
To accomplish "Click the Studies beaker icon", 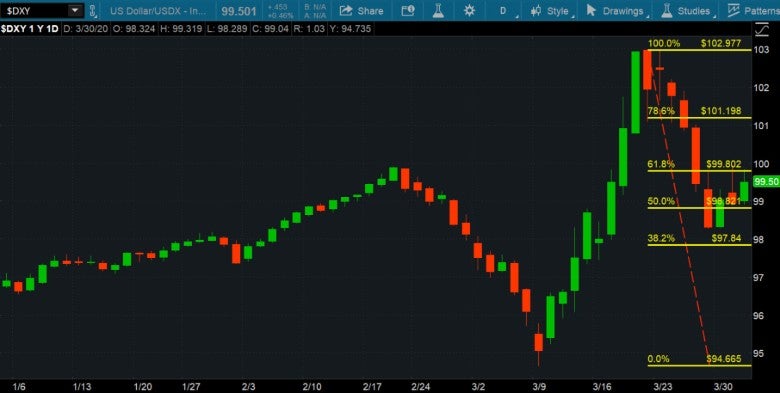I will [x=667, y=10].
